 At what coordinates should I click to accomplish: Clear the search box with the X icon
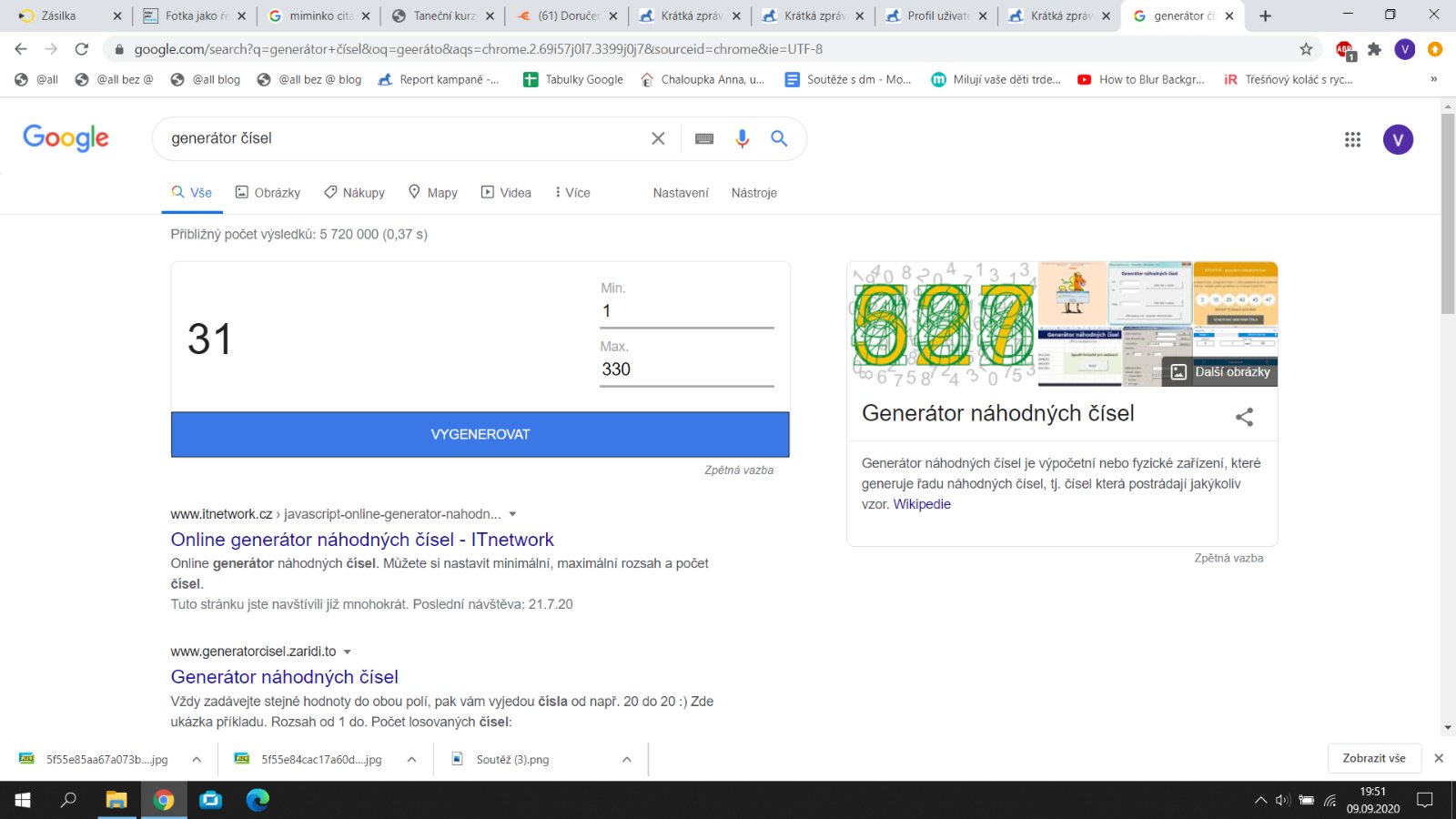click(x=658, y=138)
